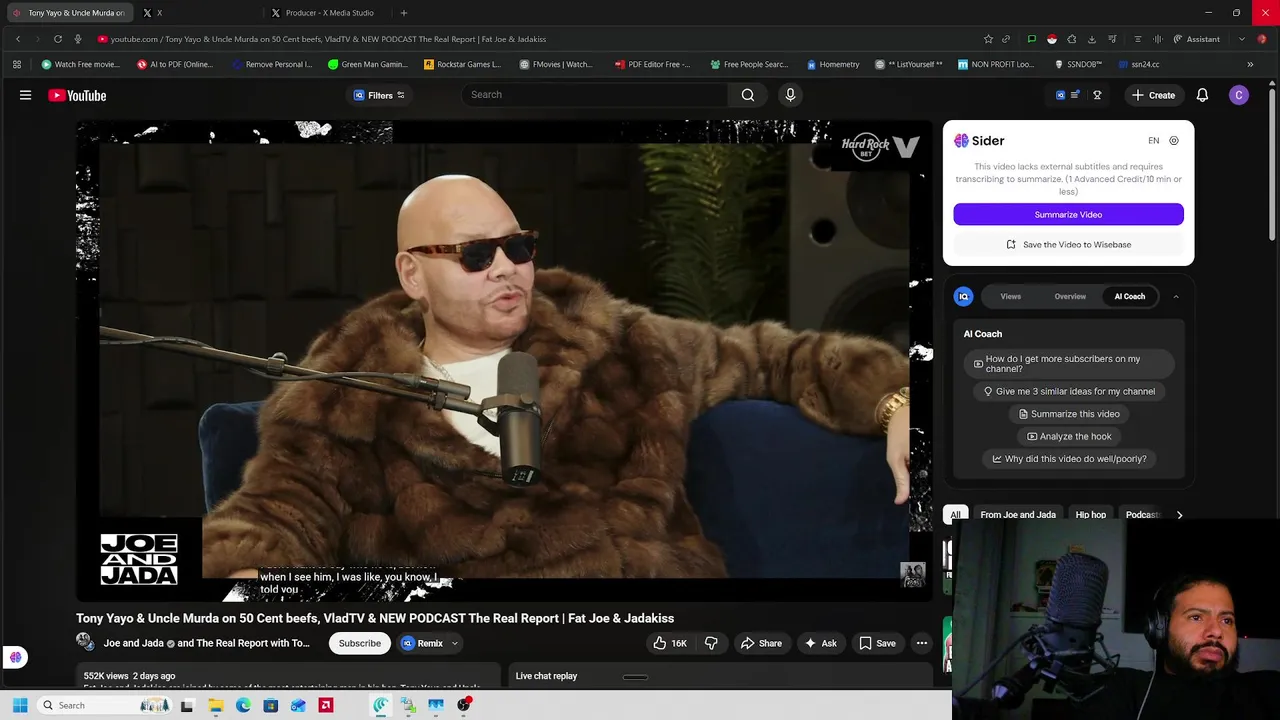Request 3 similar ideas for my channel
This screenshot has height=720, width=1280.
1068,391
